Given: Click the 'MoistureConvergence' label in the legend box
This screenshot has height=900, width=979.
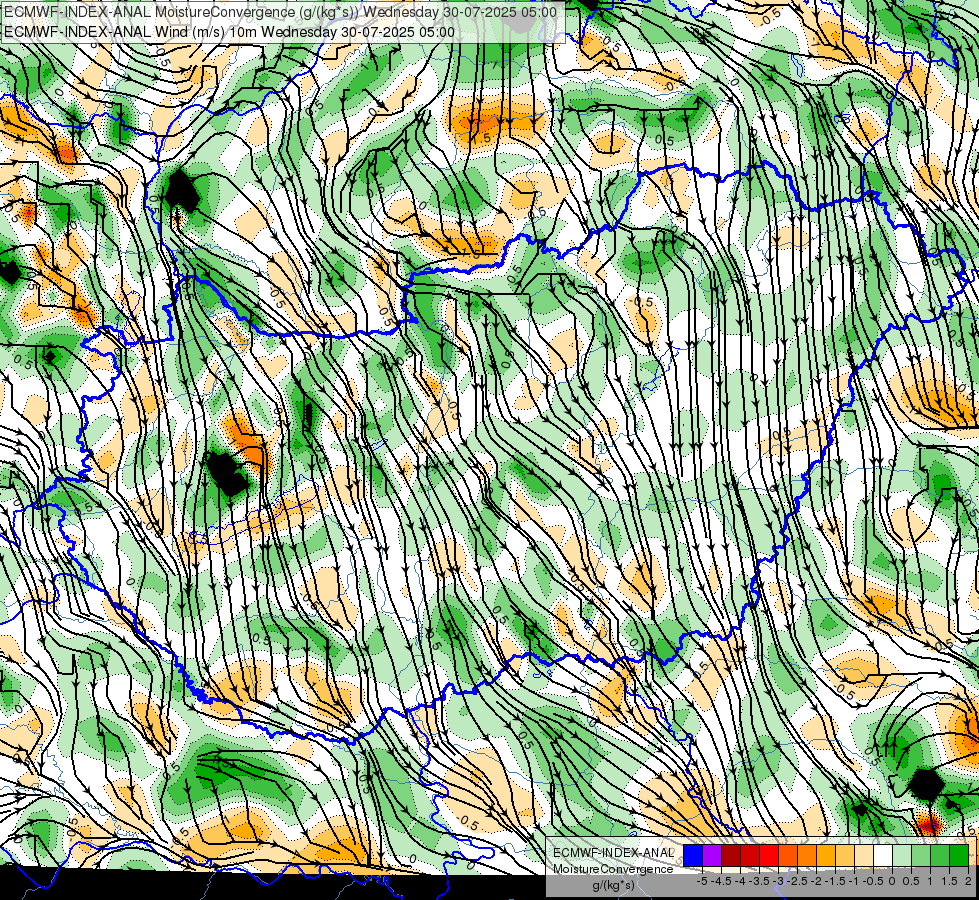Looking at the screenshot, I should pos(613,869).
